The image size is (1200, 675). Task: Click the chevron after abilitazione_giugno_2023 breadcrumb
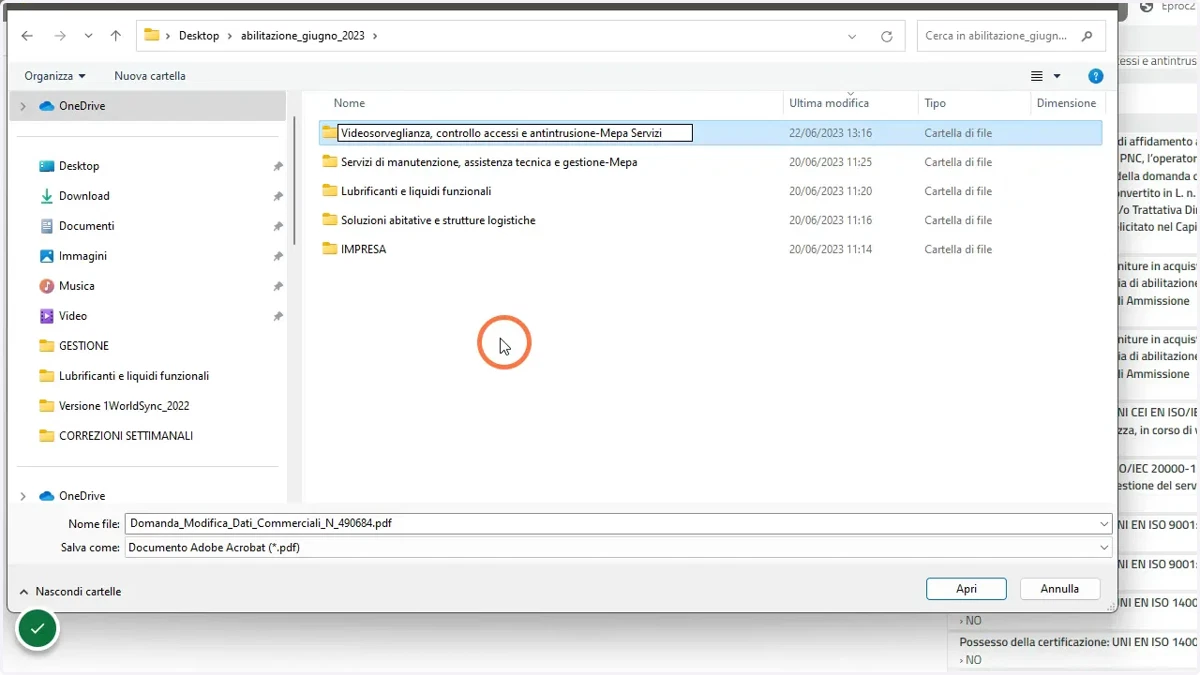tap(375, 36)
